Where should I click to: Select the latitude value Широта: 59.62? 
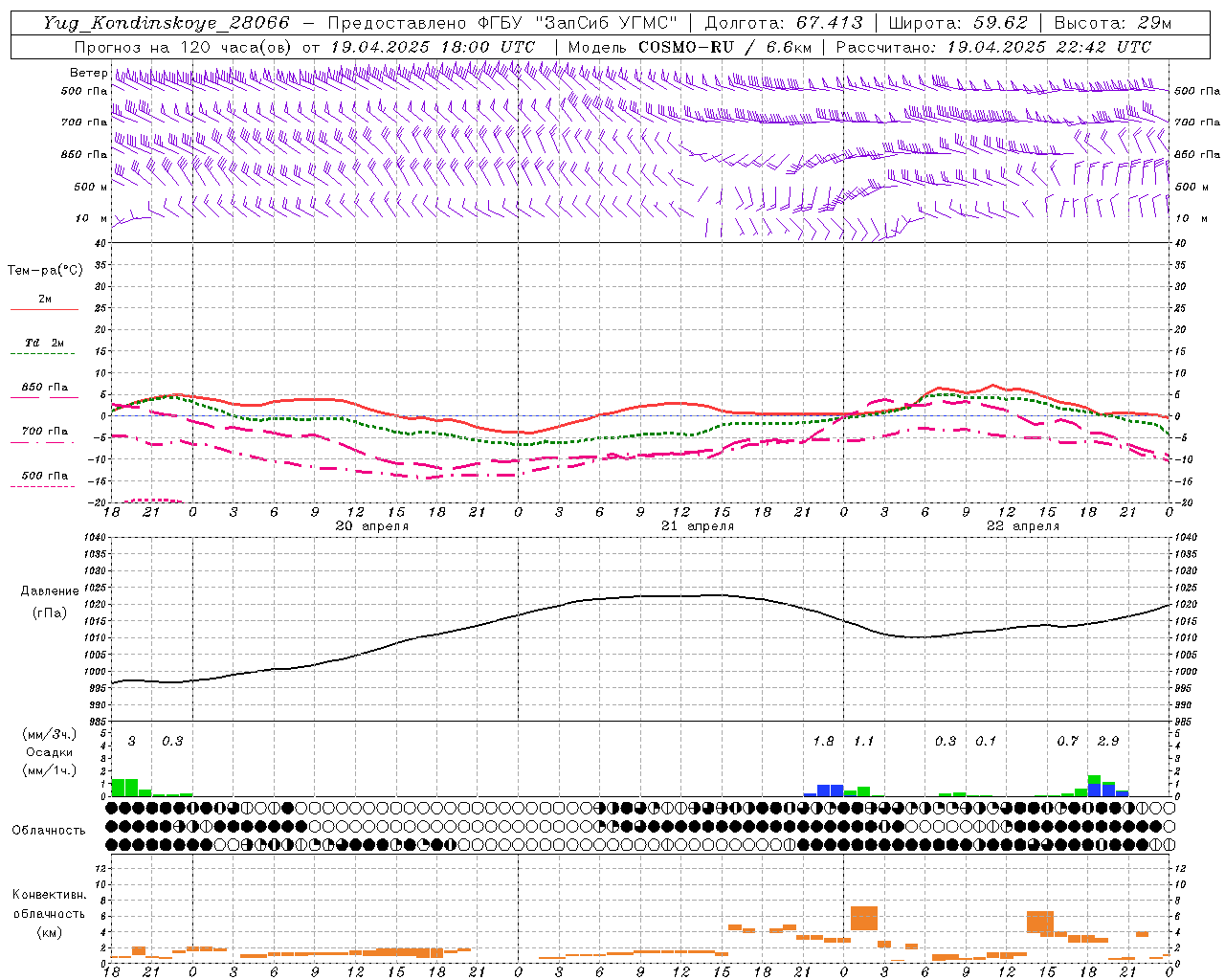pos(958,23)
